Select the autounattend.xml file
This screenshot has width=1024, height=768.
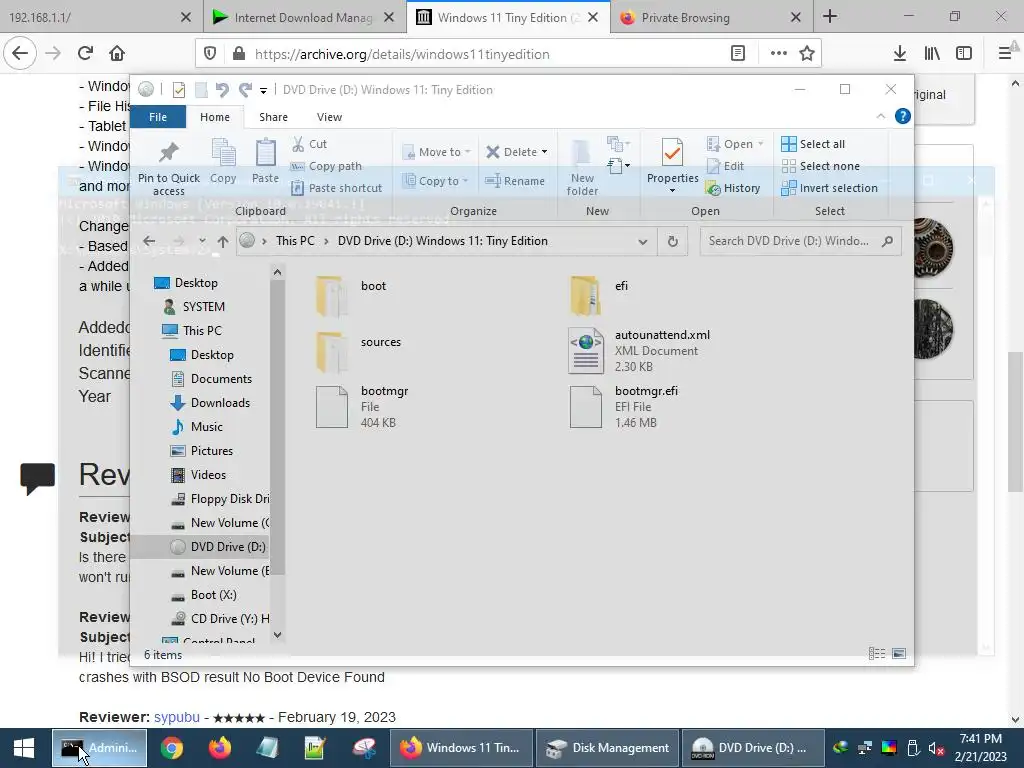tap(639, 351)
